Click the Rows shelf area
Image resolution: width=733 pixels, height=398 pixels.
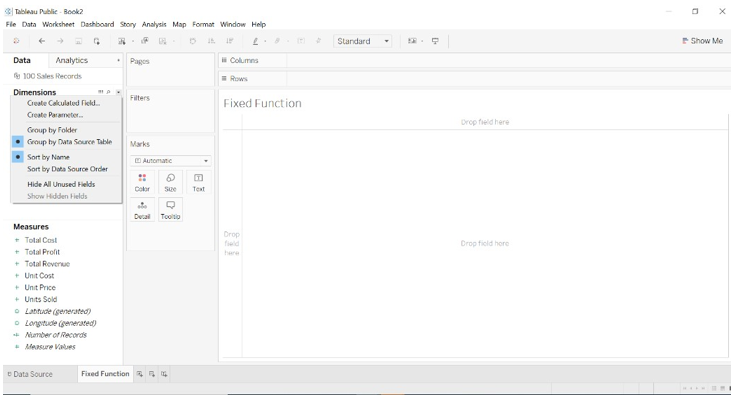point(509,79)
